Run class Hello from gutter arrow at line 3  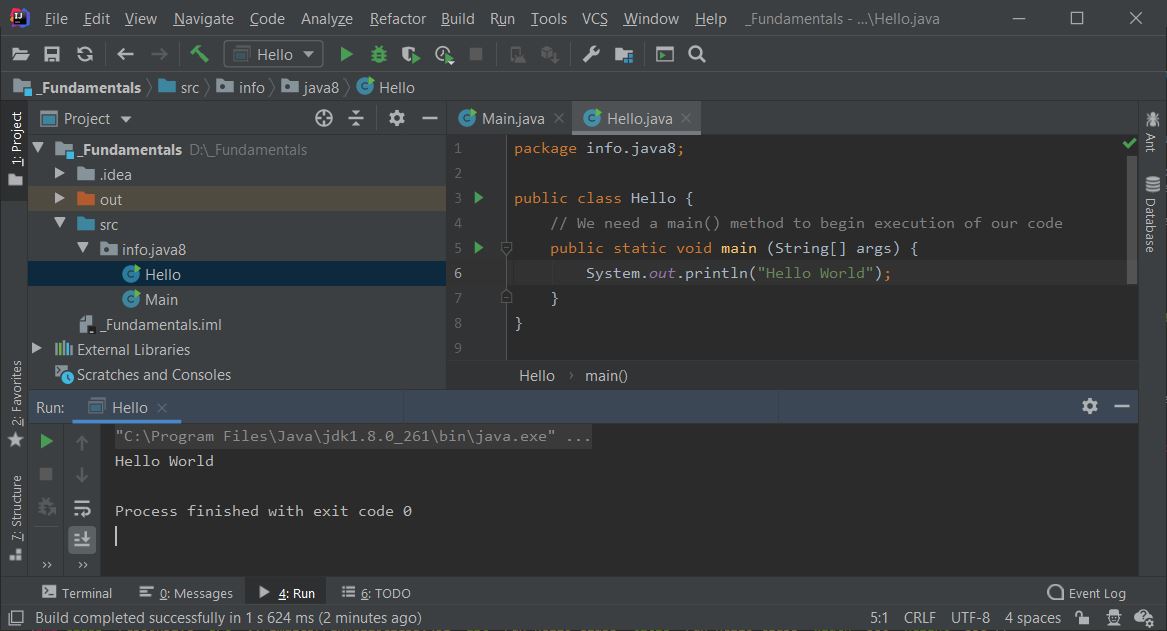pos(479,198)
